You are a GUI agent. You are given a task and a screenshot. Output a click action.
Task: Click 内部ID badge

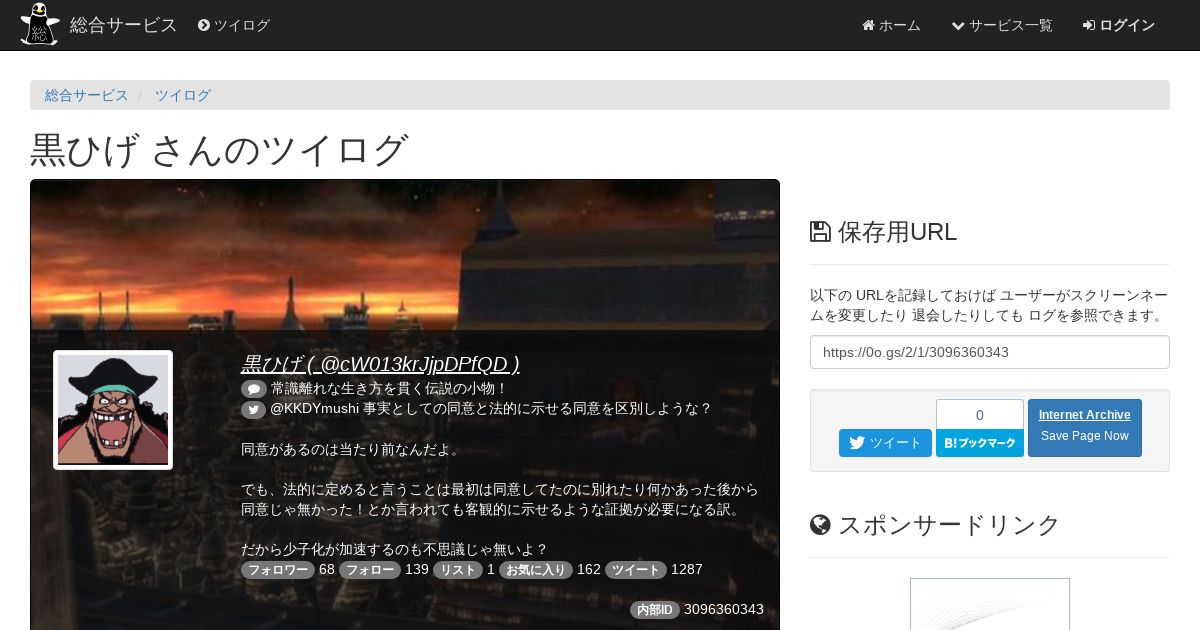click(655, 610)
